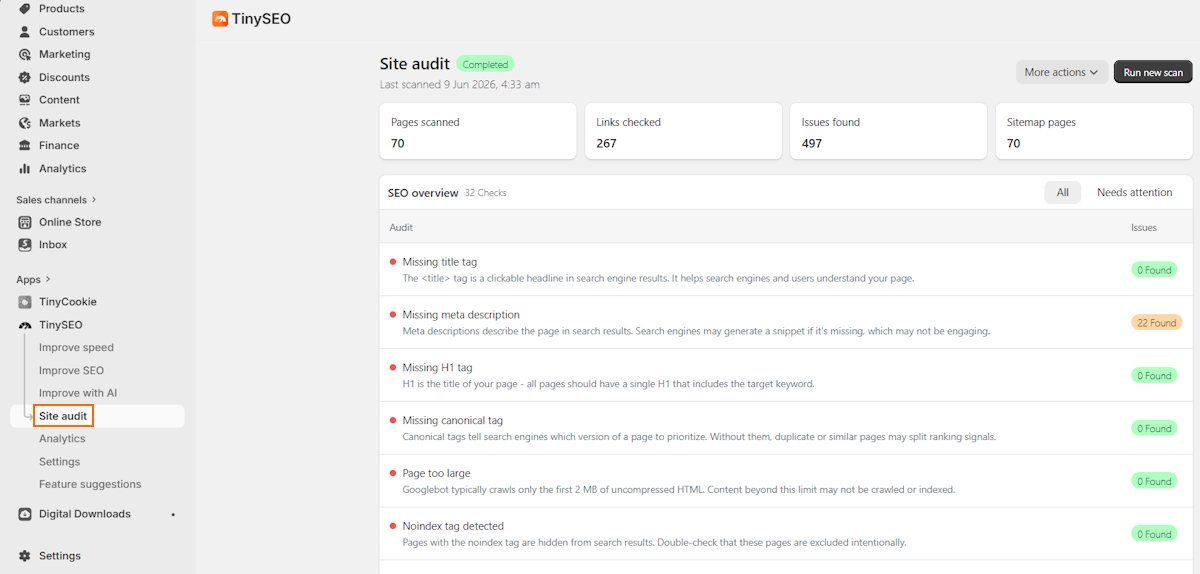
Task: Click the TinySEO app icon in sidebar
Action: (25, 325)
